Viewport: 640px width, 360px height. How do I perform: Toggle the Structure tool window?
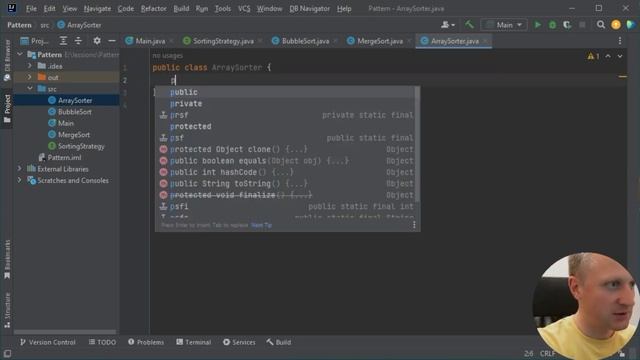tap(7, 310)
